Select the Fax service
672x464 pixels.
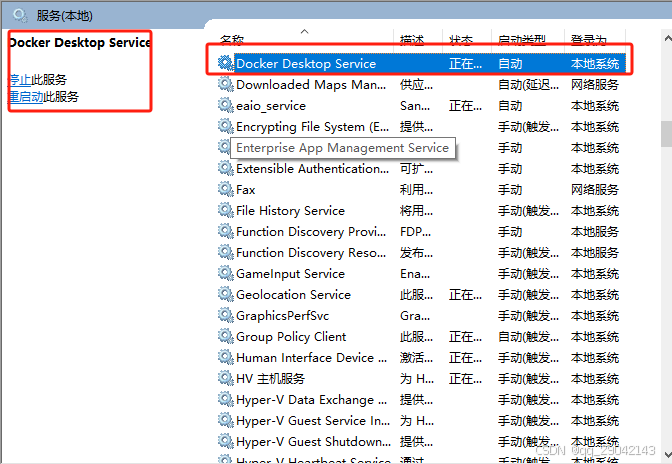[x=246, y=189]
